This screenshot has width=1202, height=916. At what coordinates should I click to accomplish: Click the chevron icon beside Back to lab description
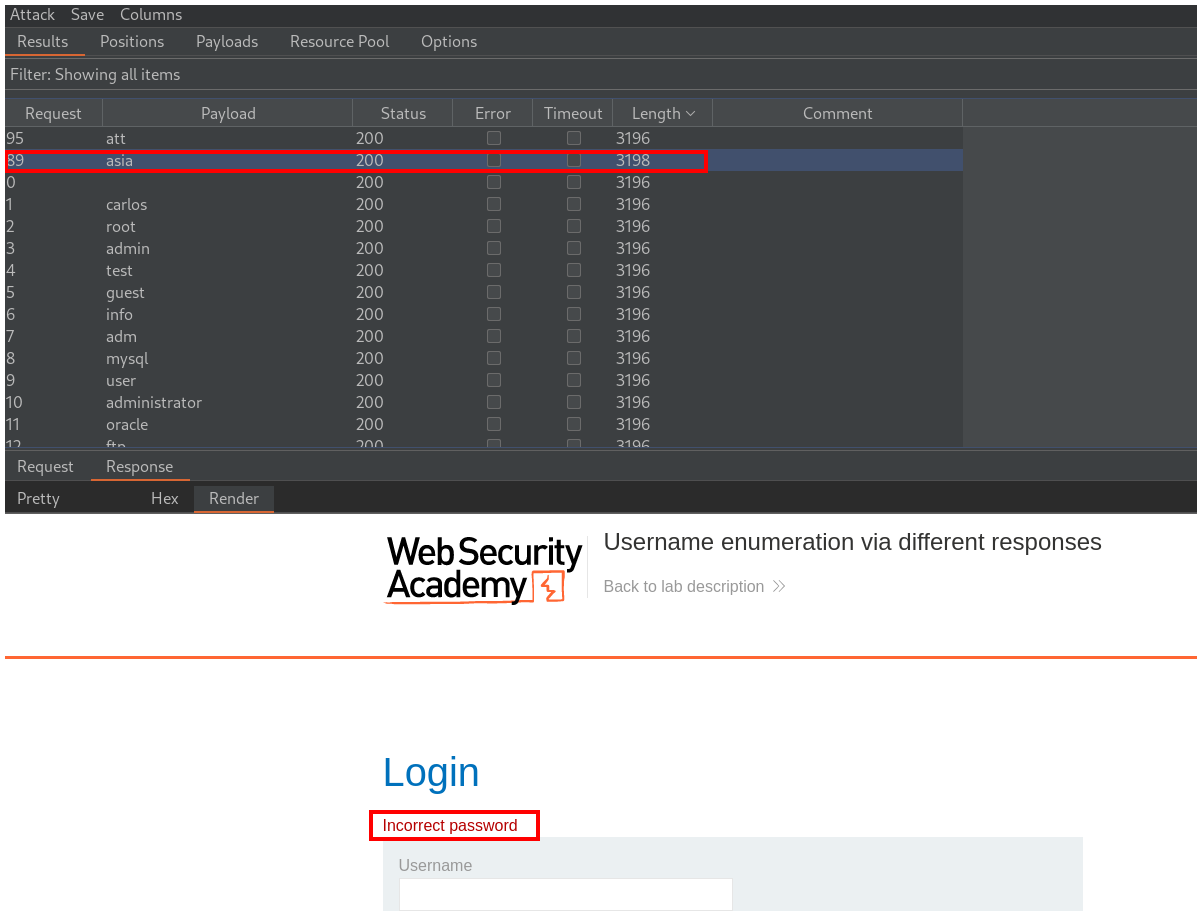[x=779, y=587]
